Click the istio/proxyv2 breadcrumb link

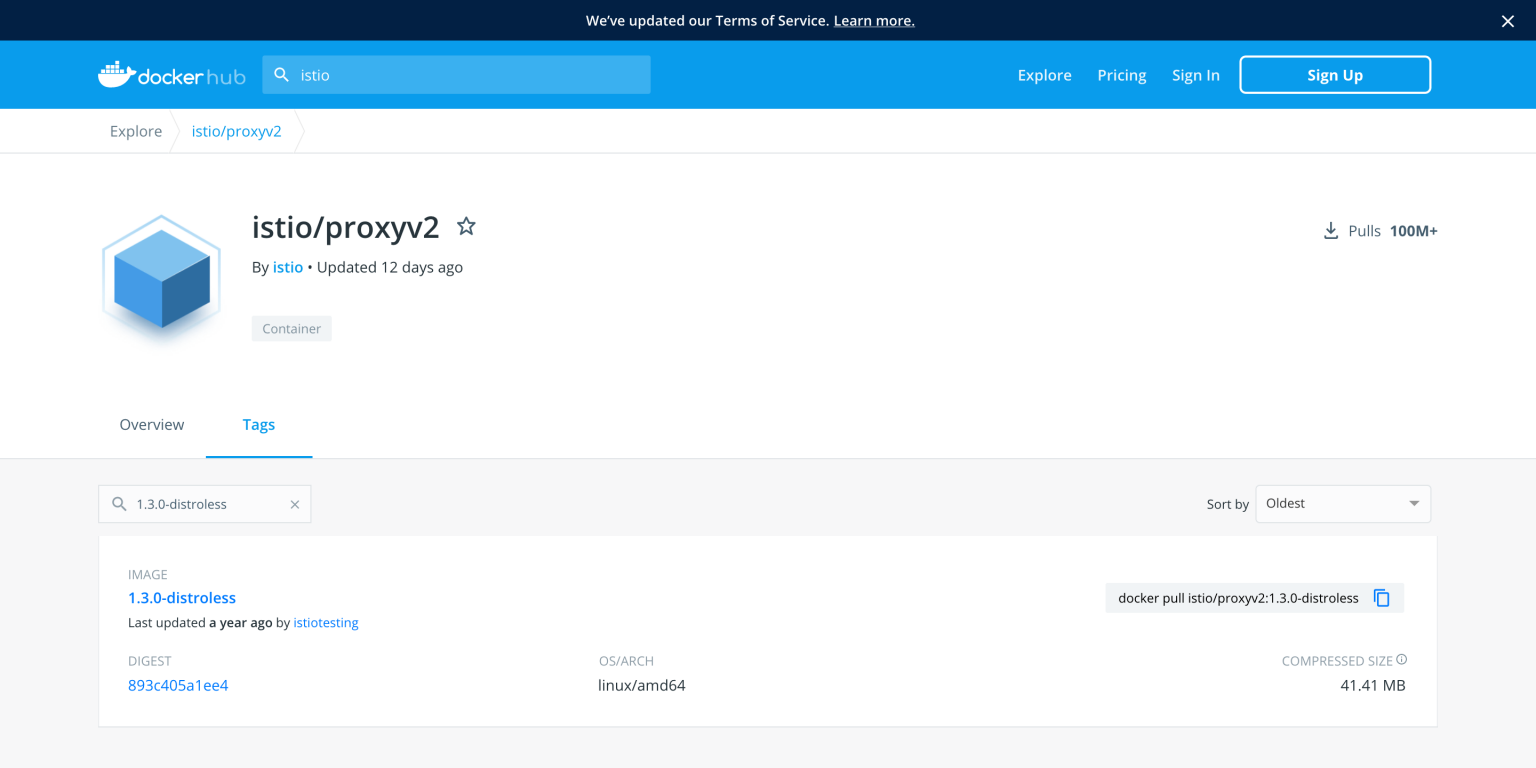point(237,131)
